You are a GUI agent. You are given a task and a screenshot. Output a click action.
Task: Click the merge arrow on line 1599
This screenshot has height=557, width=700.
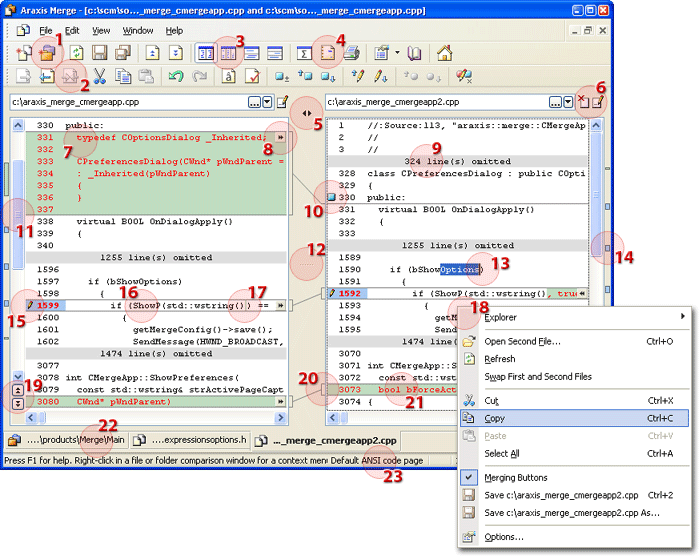tap(280, 305)
